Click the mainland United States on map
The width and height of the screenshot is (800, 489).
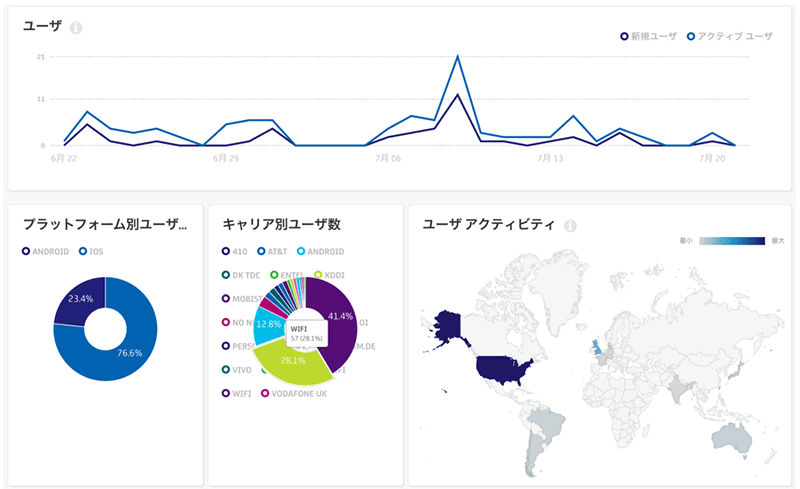coord(502,370)
